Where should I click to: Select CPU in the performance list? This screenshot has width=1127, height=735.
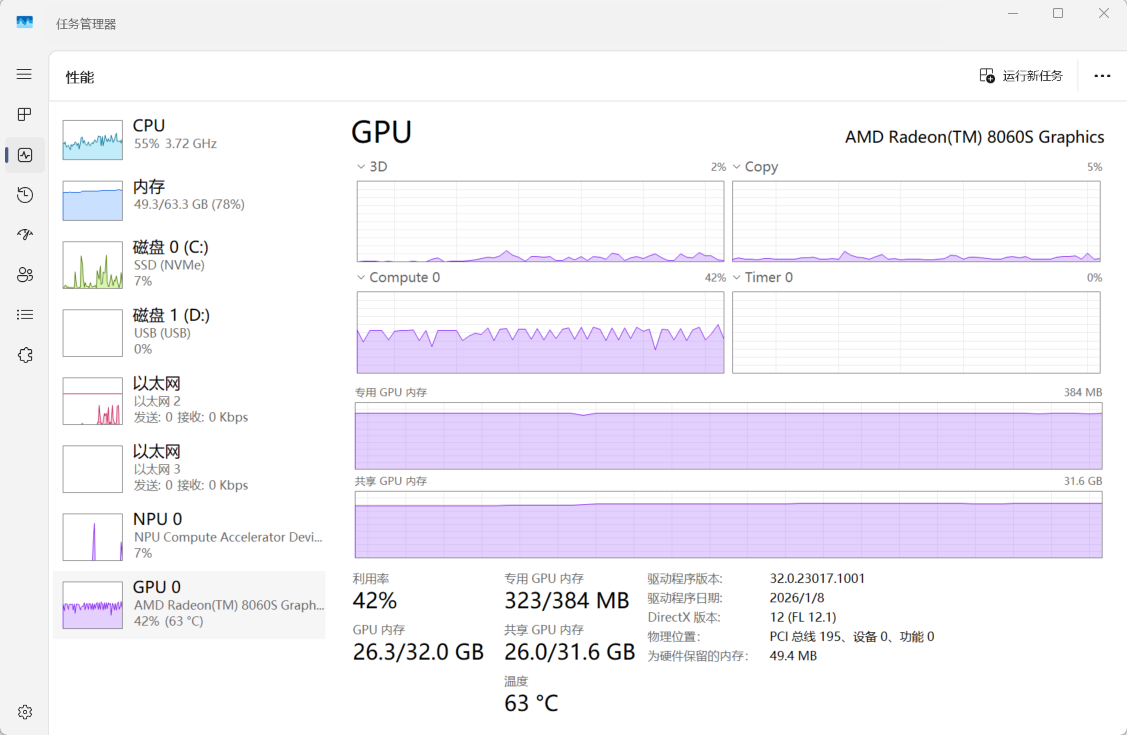(x=190, y=135)
